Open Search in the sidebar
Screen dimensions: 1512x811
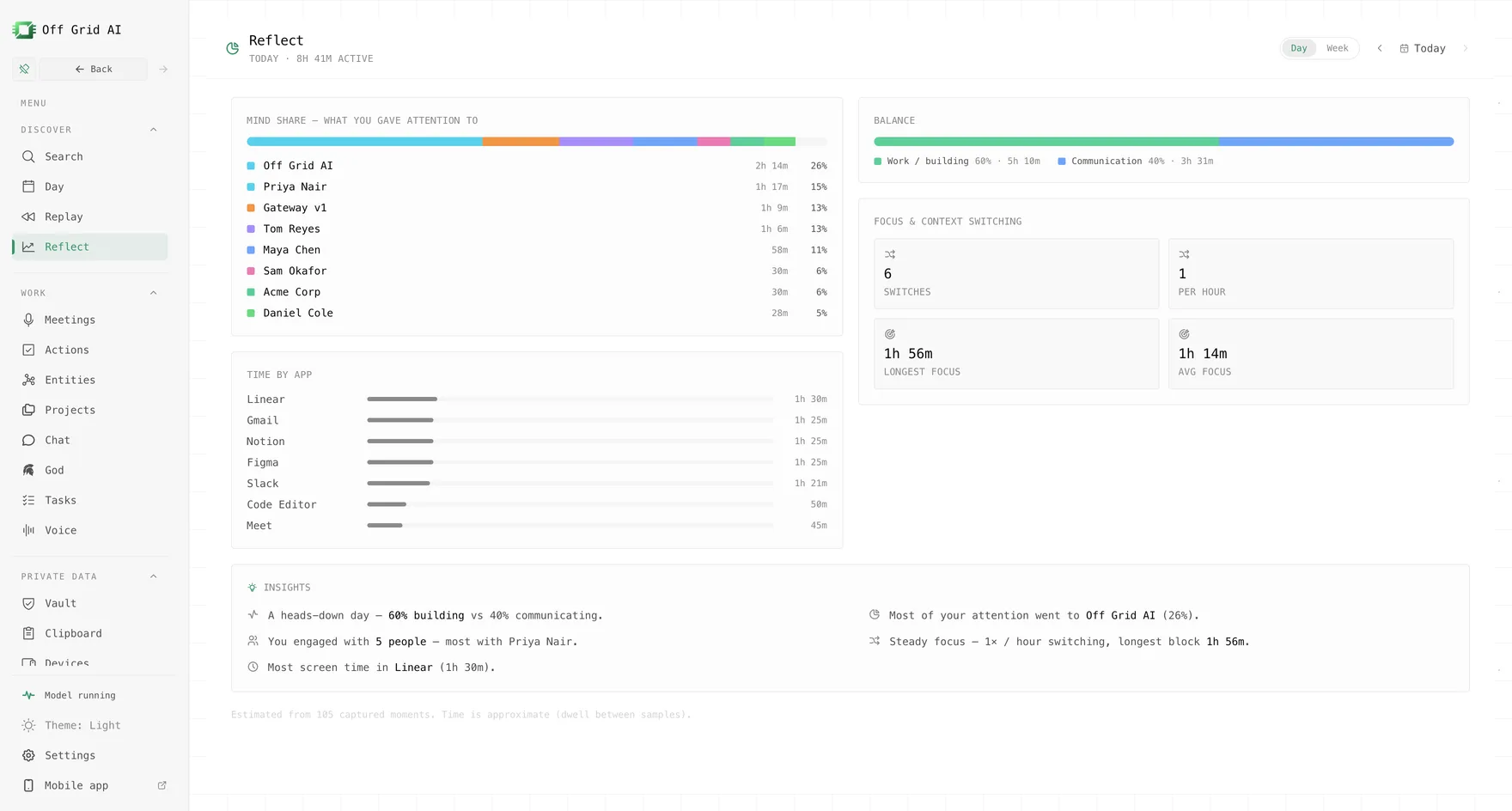(90, 156)
